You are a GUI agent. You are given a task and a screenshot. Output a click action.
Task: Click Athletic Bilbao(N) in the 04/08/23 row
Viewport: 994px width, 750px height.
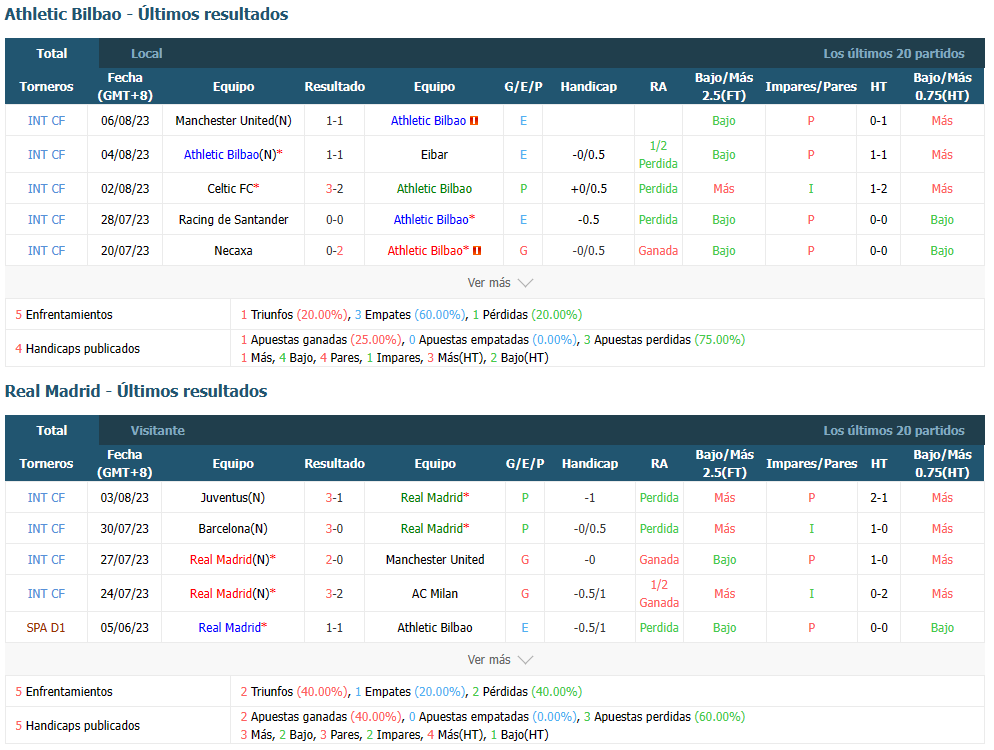230,155
